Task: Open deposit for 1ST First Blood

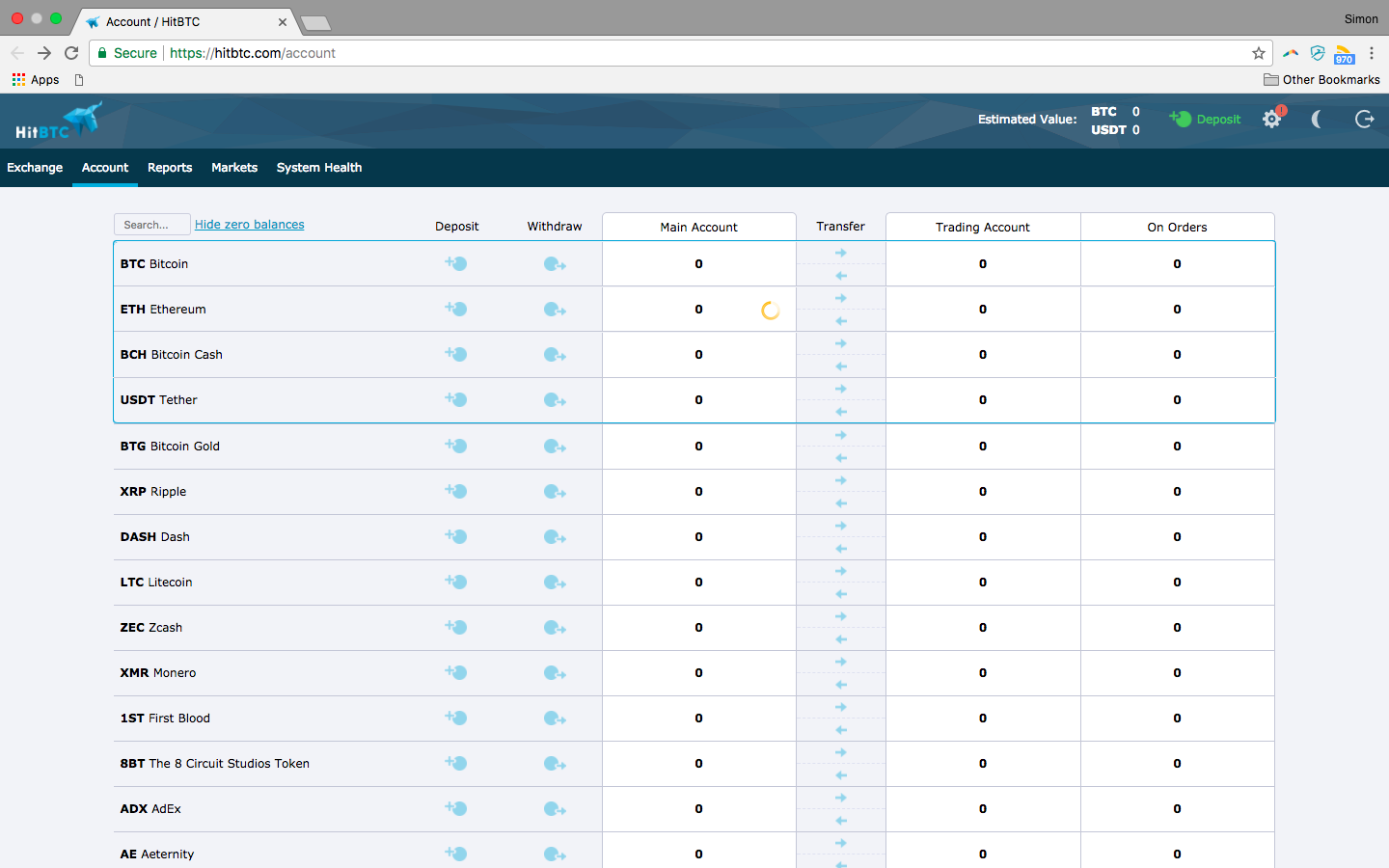Action: click(x=456, y=718)
